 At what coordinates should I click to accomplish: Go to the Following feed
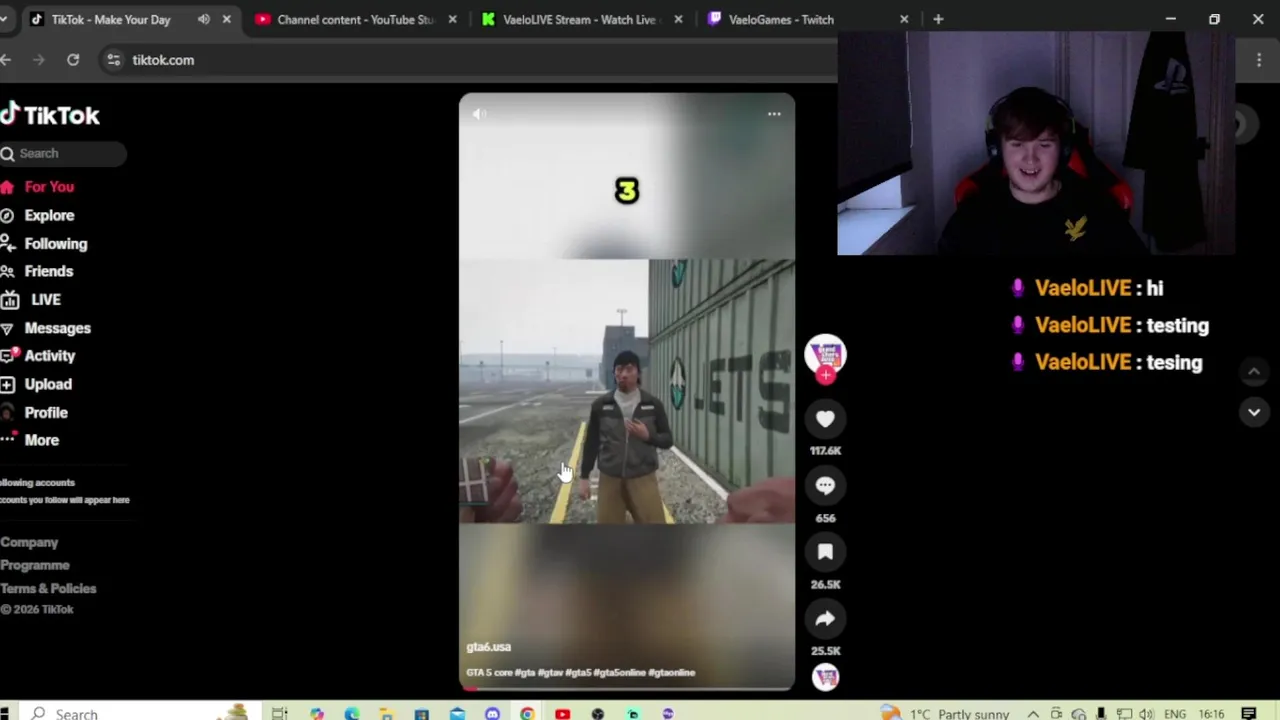pyautogui.click(x=44, y=244)
